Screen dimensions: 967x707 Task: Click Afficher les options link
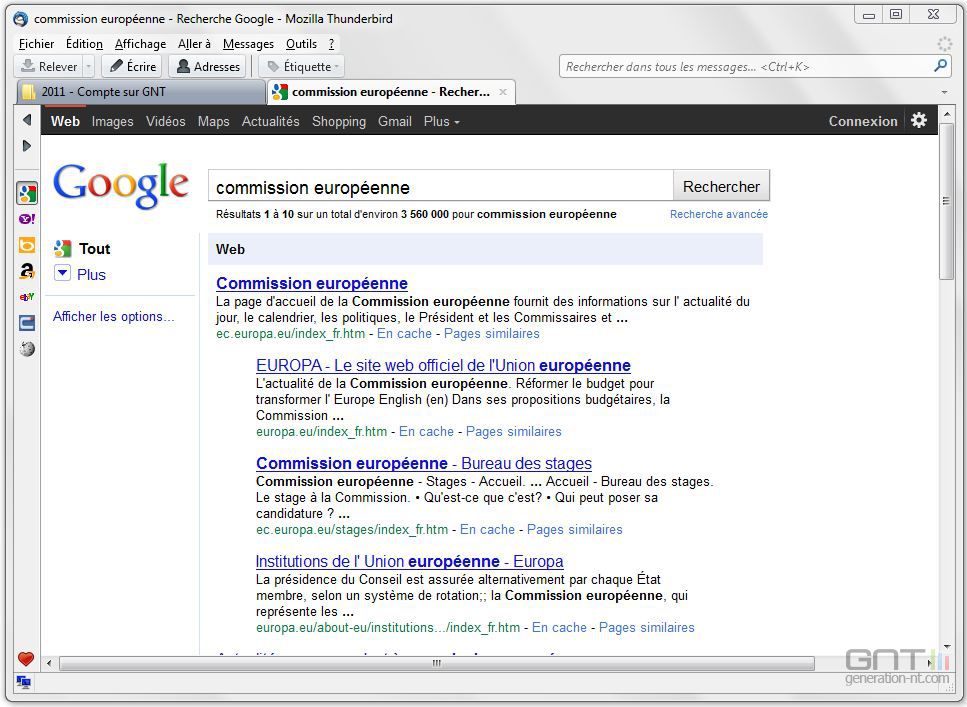113,316
